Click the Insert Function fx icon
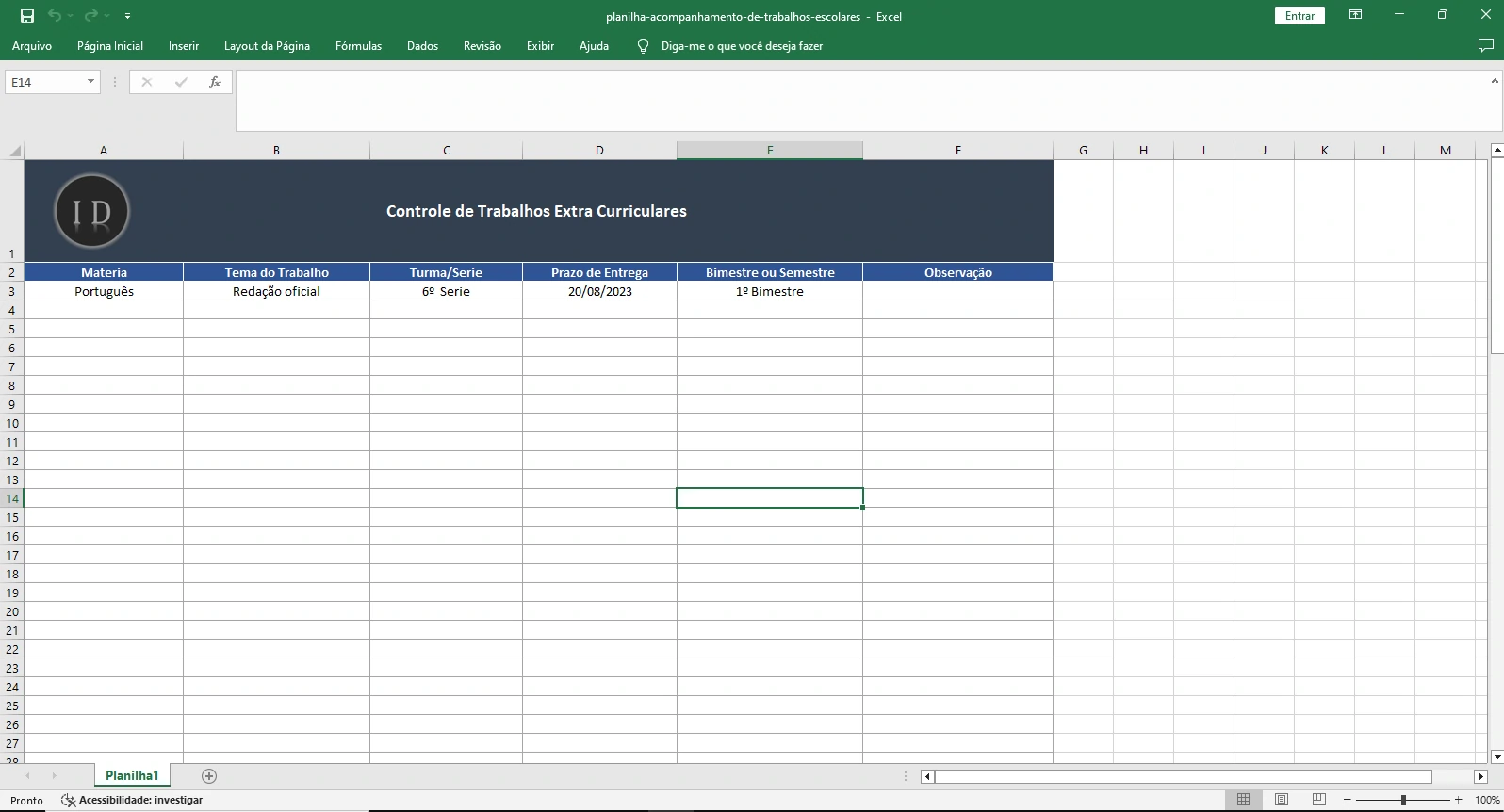This screenshot has height=812, width=1504. (x=215, y=82)
